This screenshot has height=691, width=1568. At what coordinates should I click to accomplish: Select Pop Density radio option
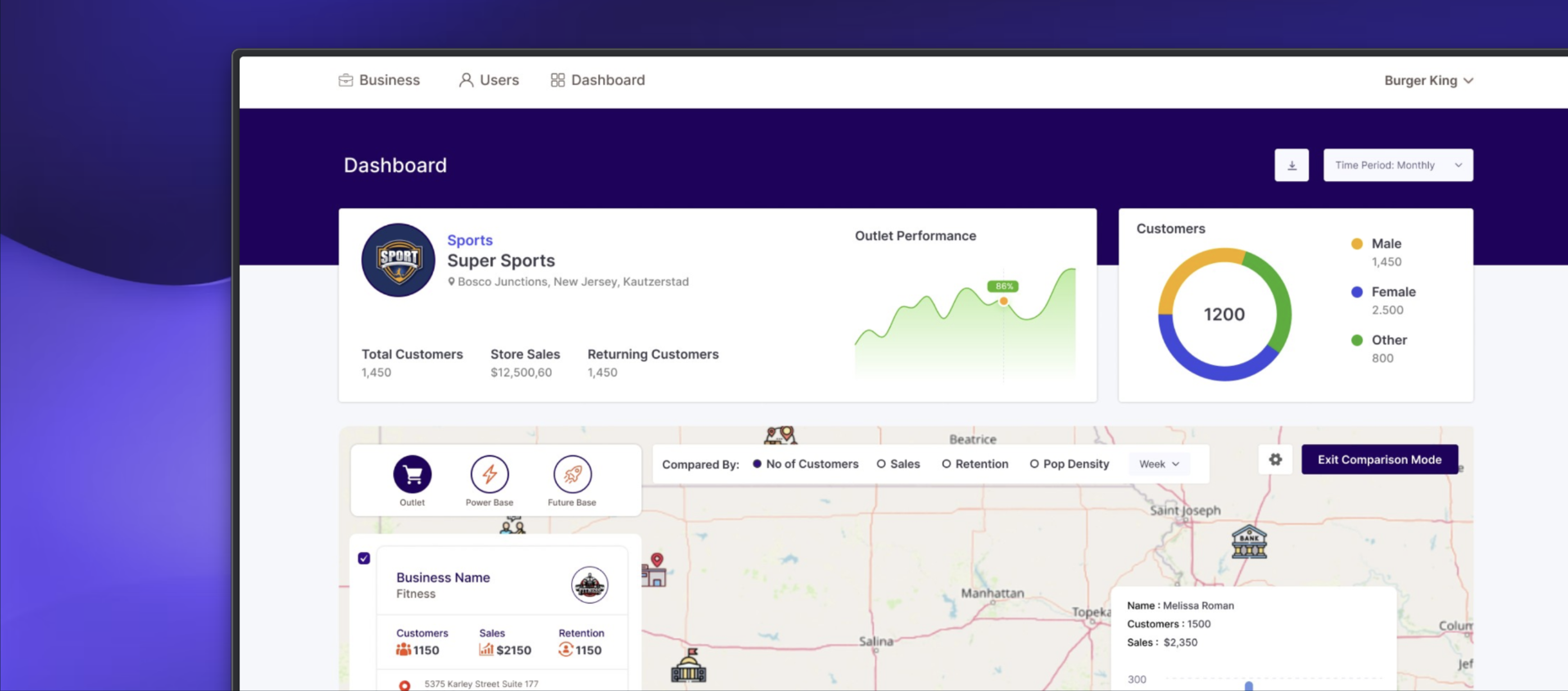pyautogui.click(x=1034, y=463)
